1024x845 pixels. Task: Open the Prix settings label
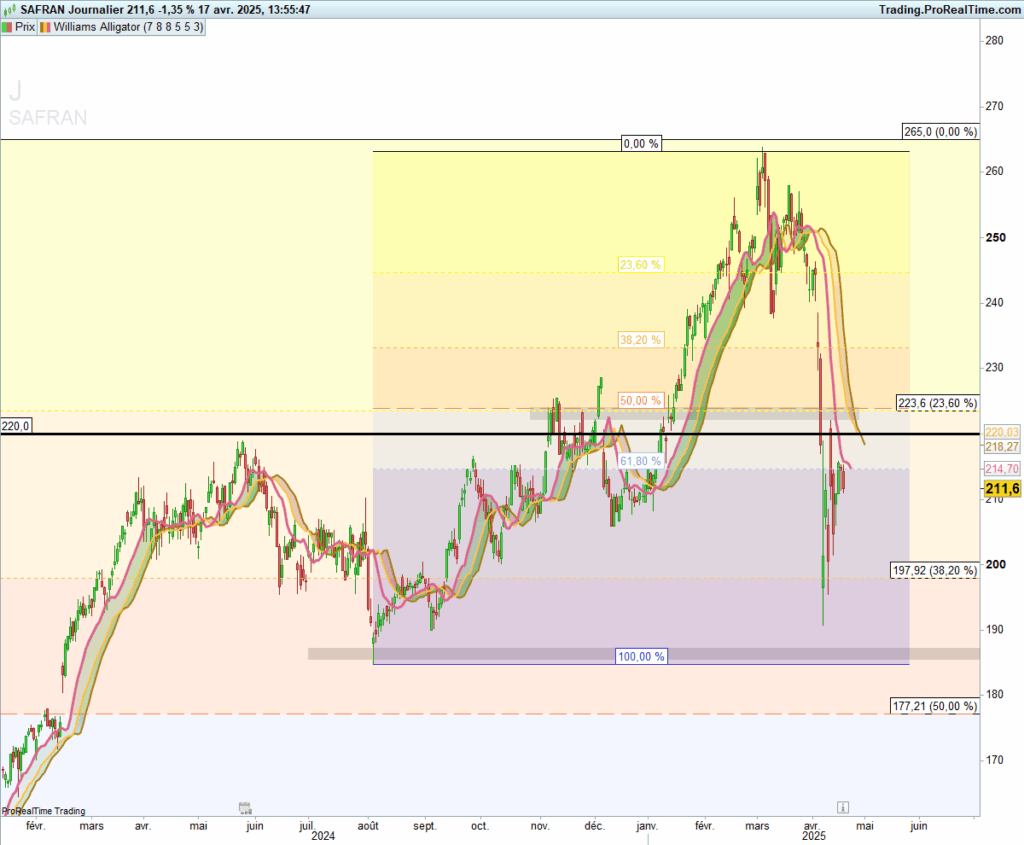point(25,27)
